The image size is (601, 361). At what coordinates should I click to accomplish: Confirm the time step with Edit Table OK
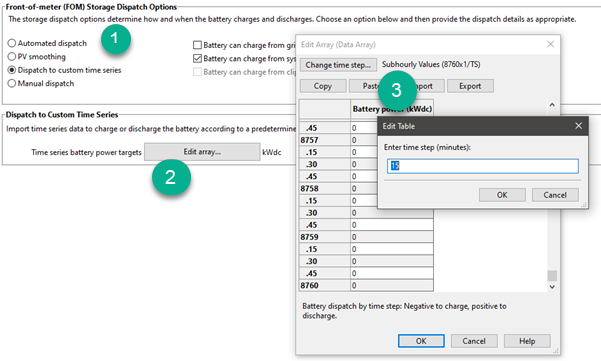click(x=502, y=195)
